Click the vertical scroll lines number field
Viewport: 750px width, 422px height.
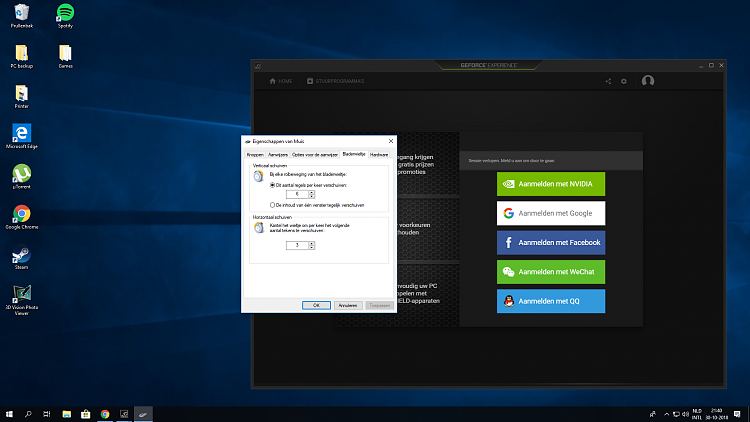pyautogui.click(x=297, y=194)
